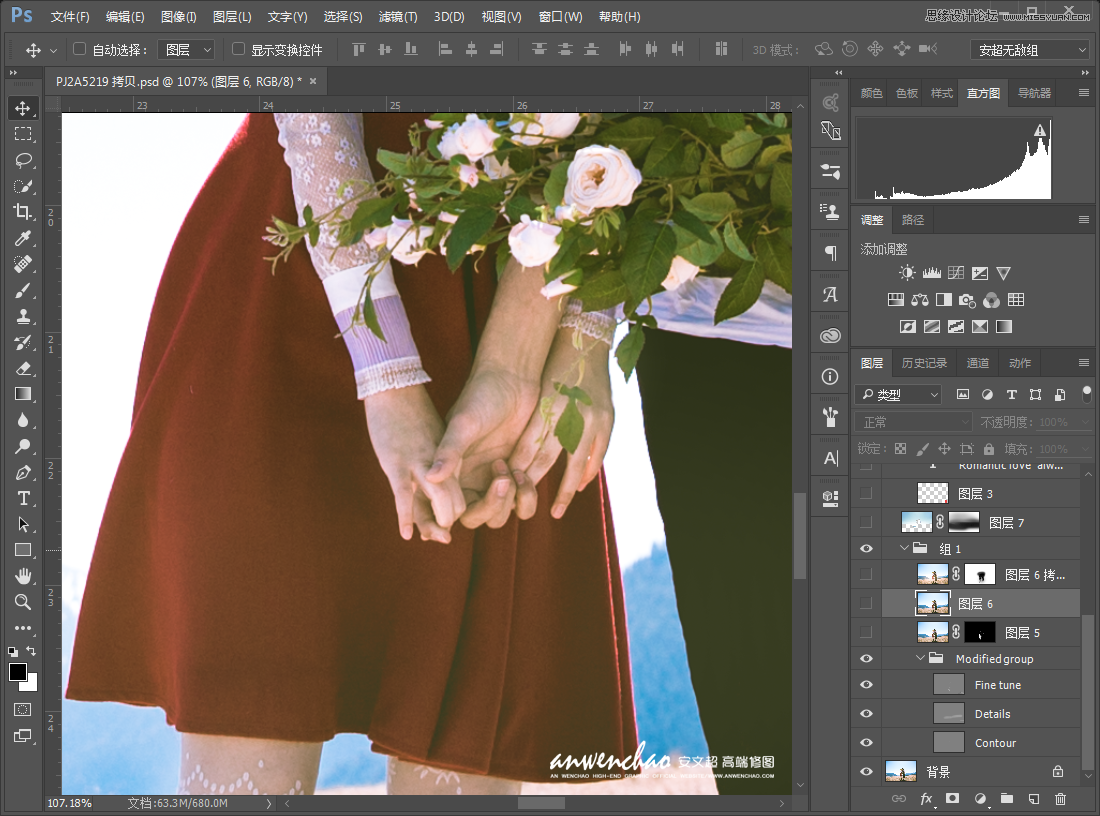Open the 类型 layer filter dropdown
The image size is (1100, 816).
click(898, 395)
